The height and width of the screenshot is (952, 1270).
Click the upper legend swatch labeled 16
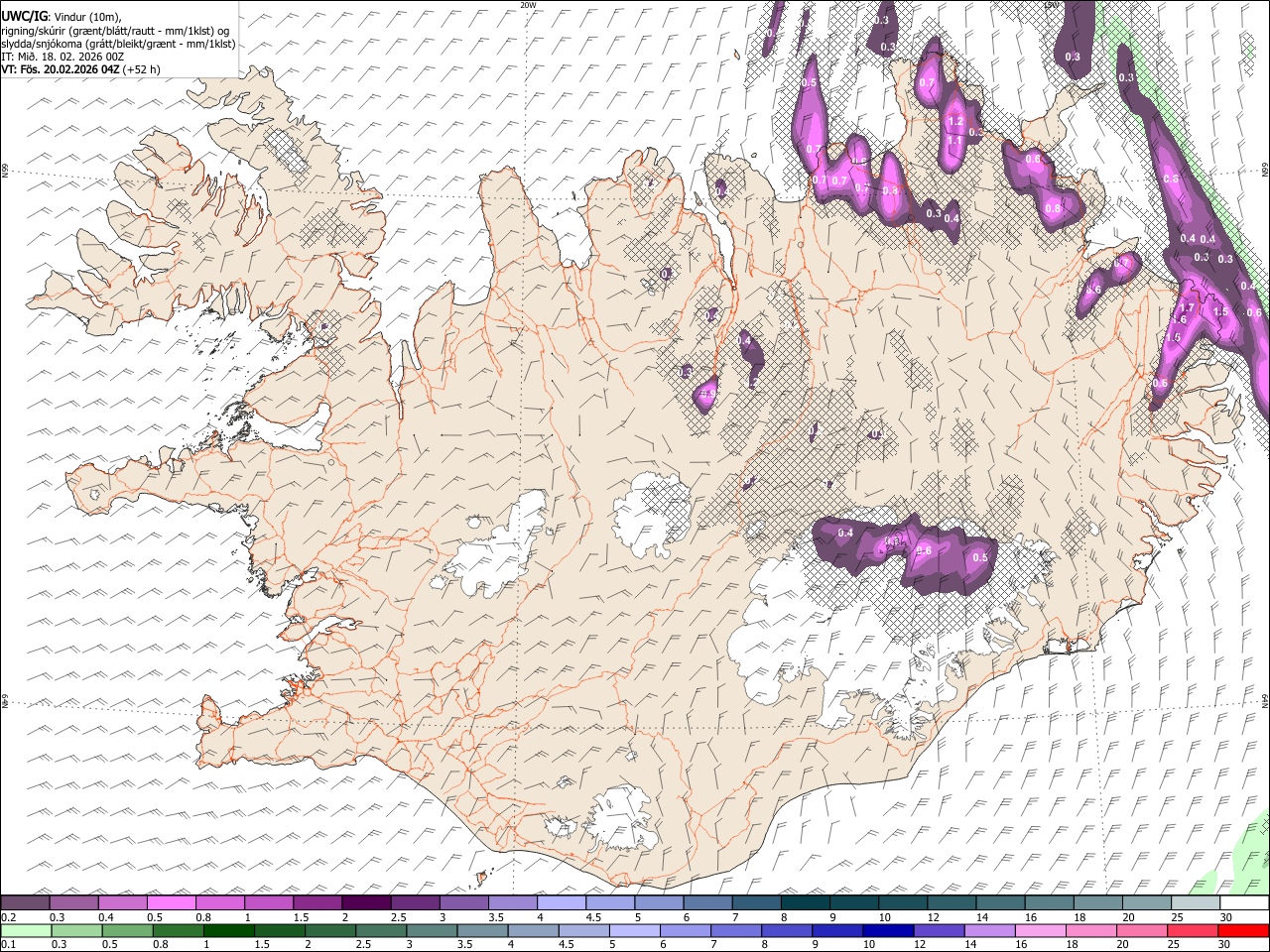coord(1048,902)
